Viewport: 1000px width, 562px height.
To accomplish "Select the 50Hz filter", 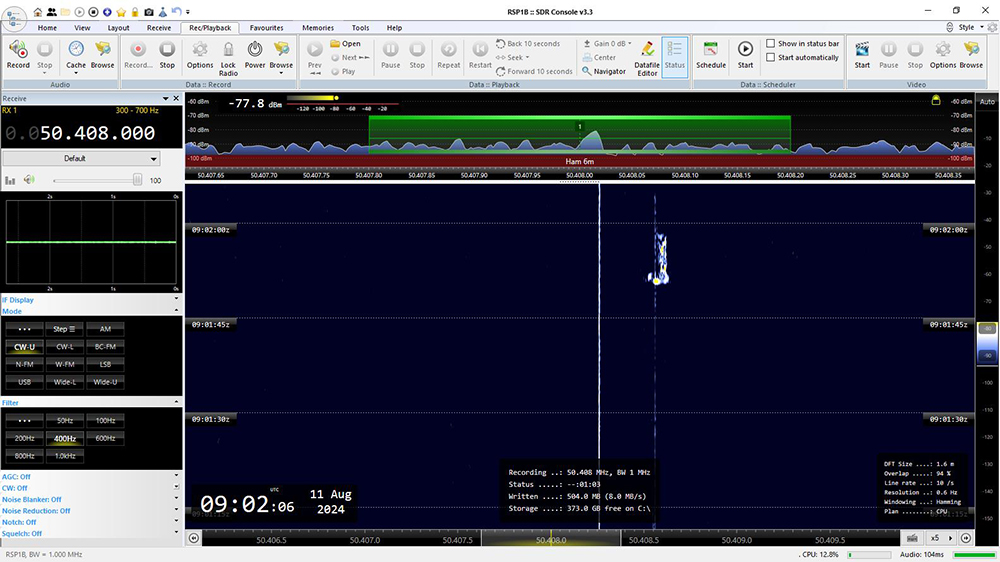I will click(x=64, y=420).
